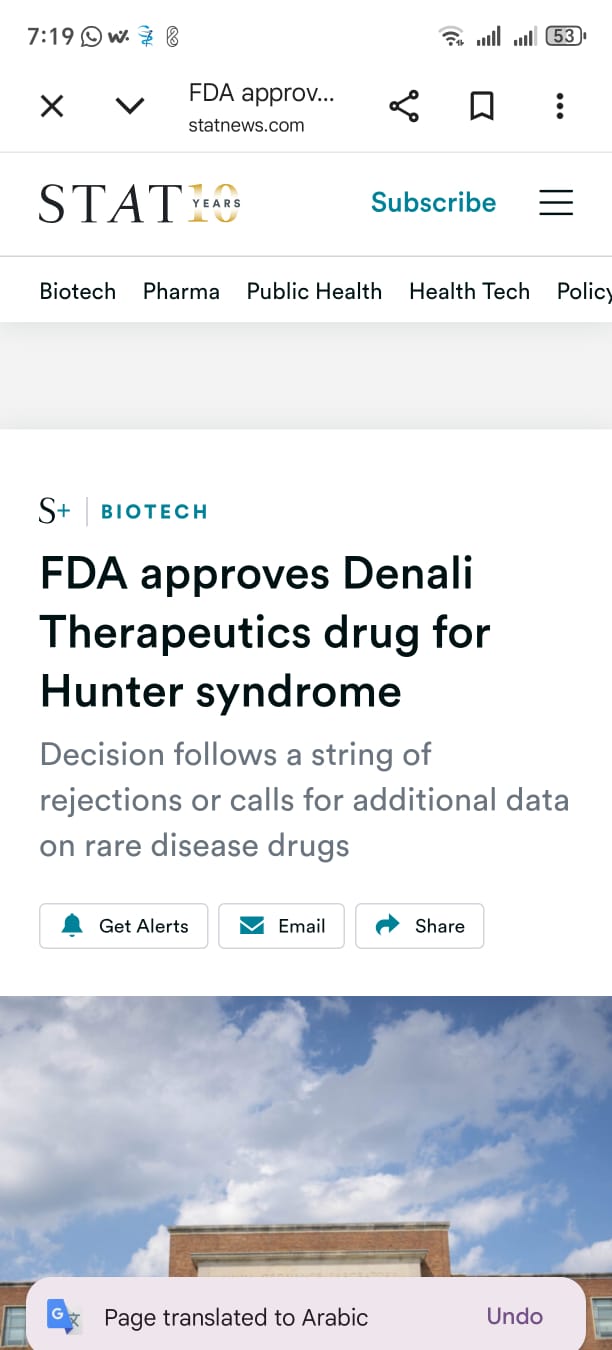Open the Biotech section tab

[x=78, y=291]
